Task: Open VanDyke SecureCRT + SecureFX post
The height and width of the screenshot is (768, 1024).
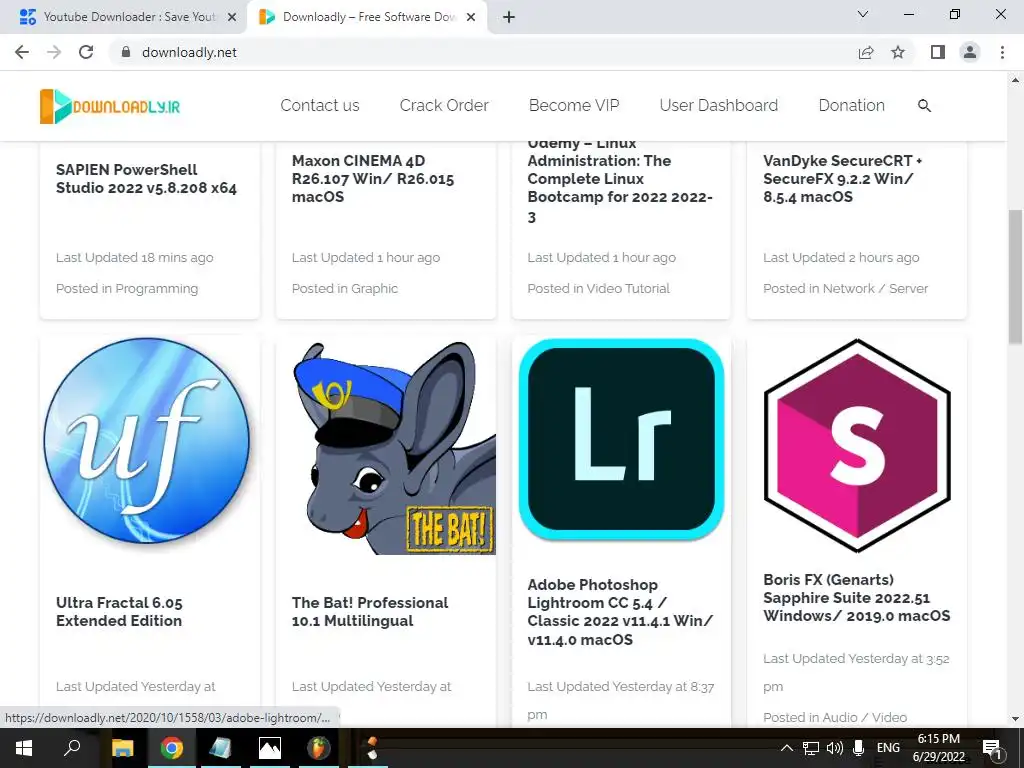Action: pos(842,179)
